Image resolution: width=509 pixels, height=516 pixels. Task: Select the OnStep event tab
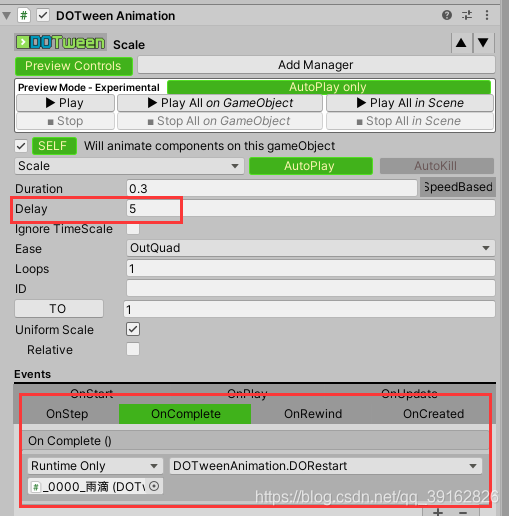pos(67,414)
